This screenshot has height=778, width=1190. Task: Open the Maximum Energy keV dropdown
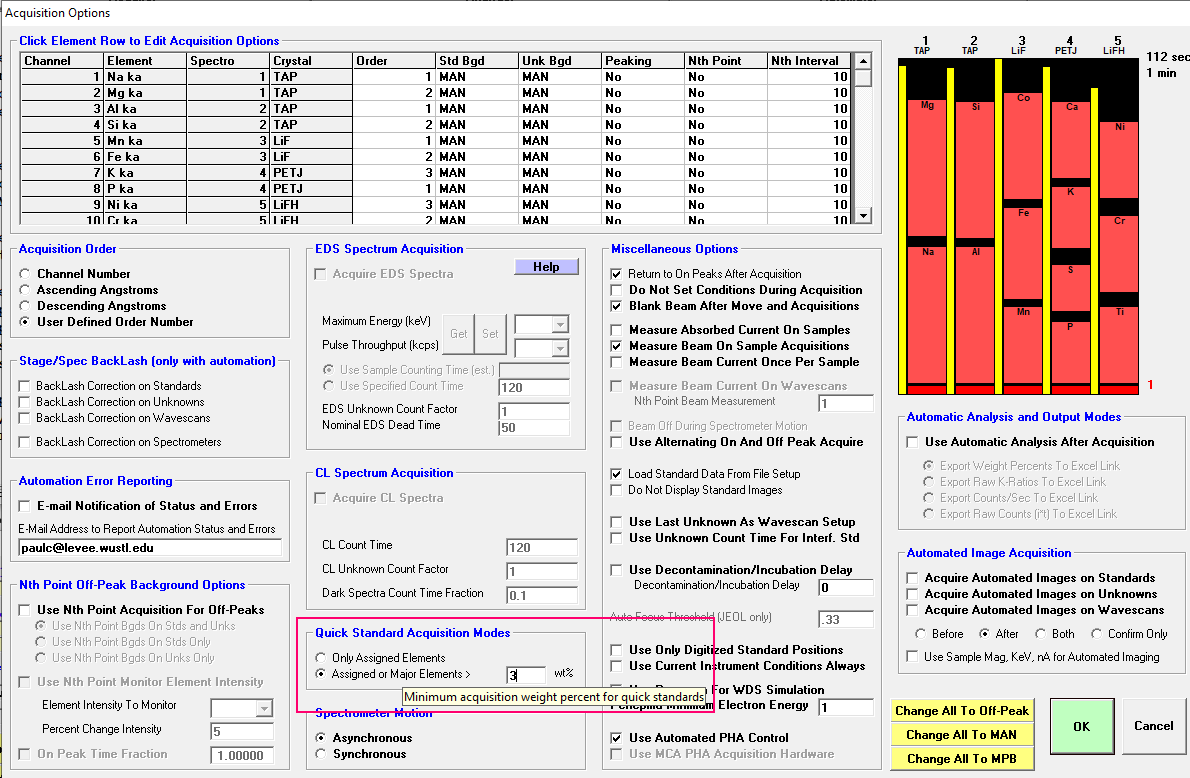(559, 325)
